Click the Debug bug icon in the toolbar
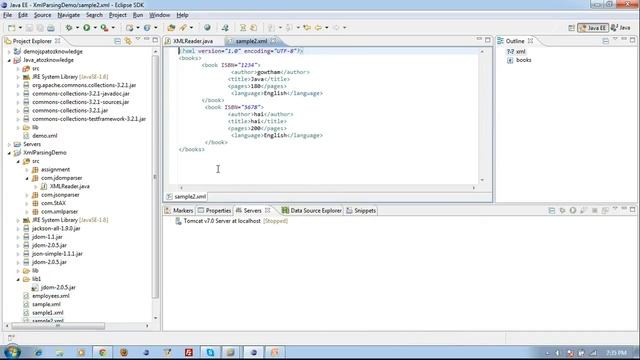Image resolution: width=640 pixels, height=360 pixels. pos(69,28)
